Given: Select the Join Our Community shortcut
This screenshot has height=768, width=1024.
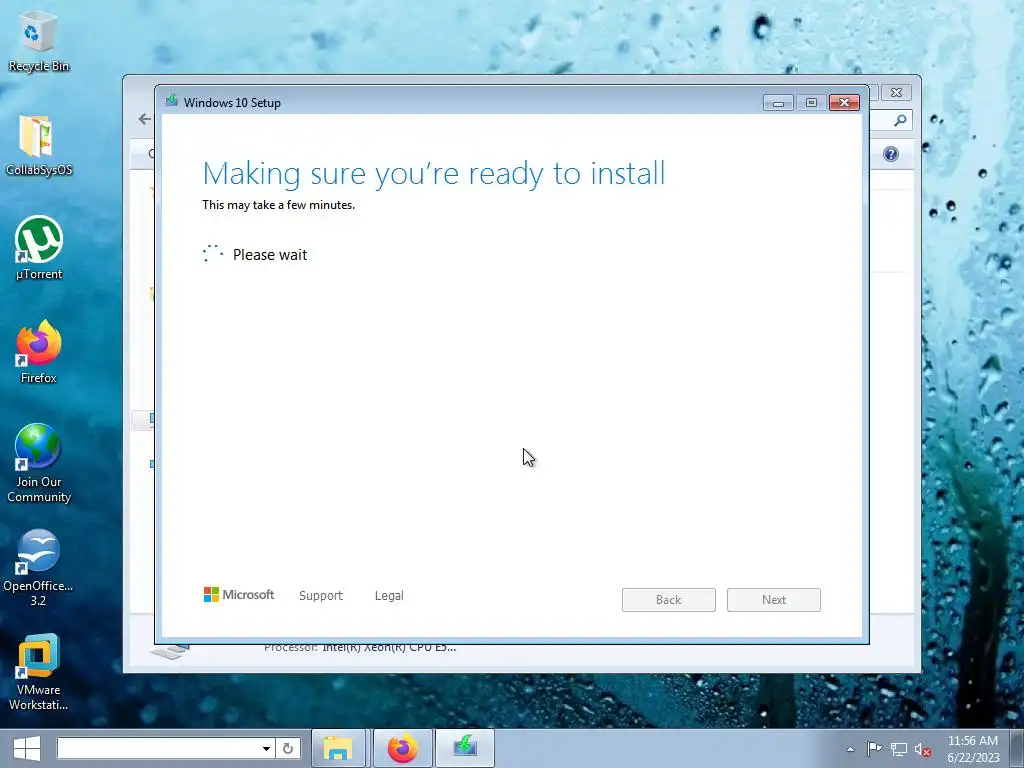Looking at the screenshot, I should click(39, 463).
